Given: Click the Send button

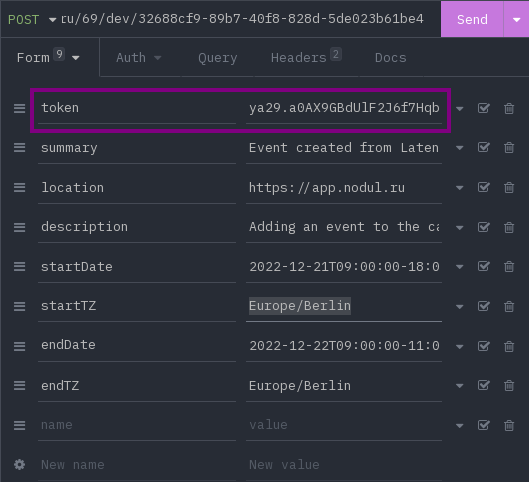Looking at the screenshot, I should click(472, 20).
